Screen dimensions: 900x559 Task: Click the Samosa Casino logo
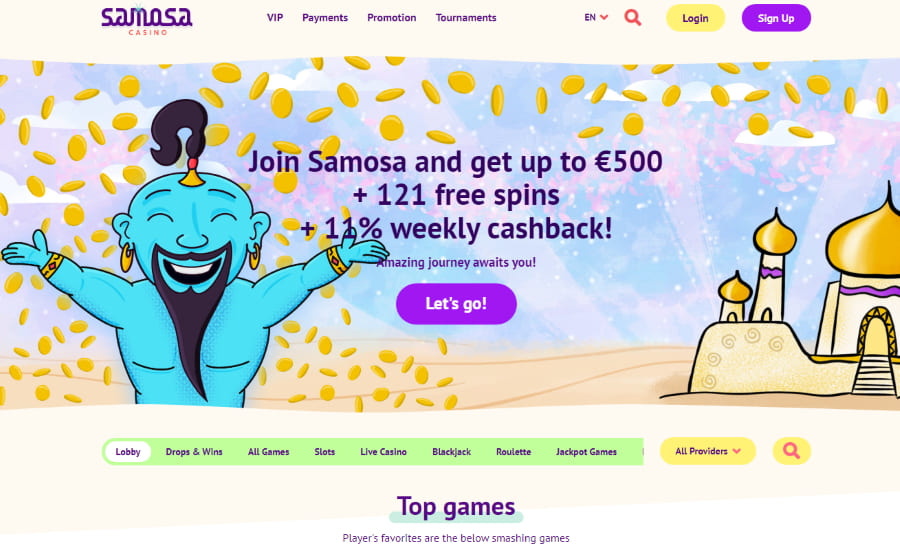pos(147,20)
